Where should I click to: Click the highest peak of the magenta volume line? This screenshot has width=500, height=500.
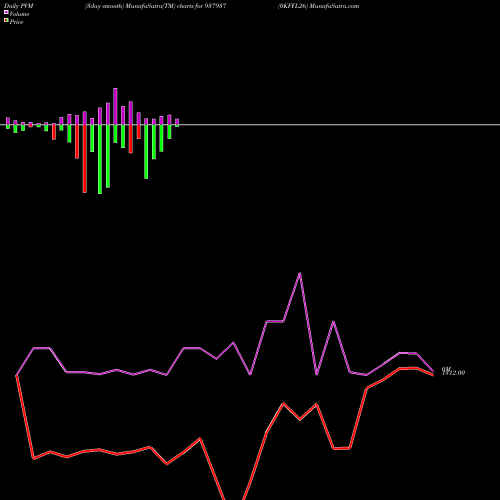(300, 273)
